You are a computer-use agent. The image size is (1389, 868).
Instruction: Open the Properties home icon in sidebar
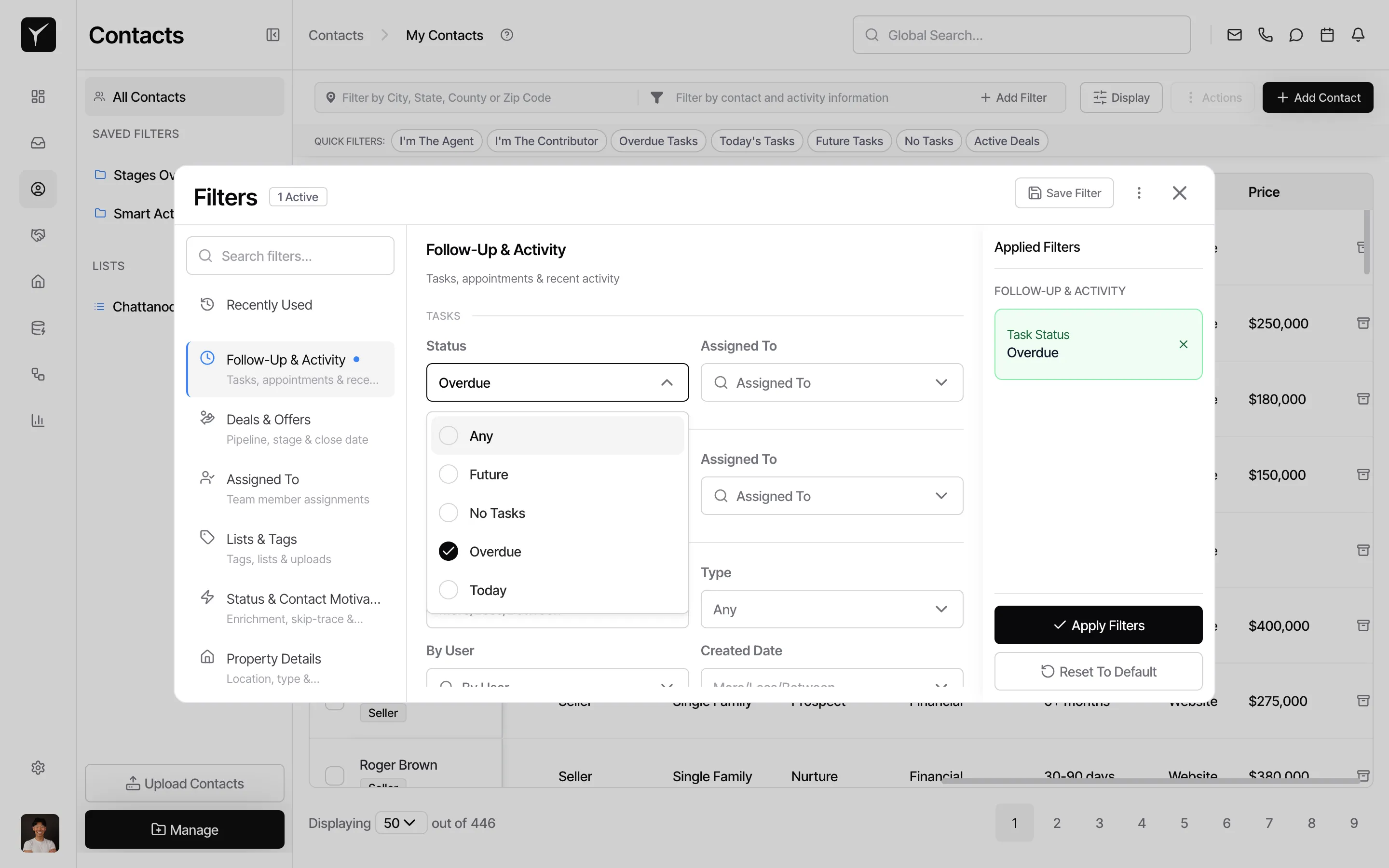pos(38,281)
